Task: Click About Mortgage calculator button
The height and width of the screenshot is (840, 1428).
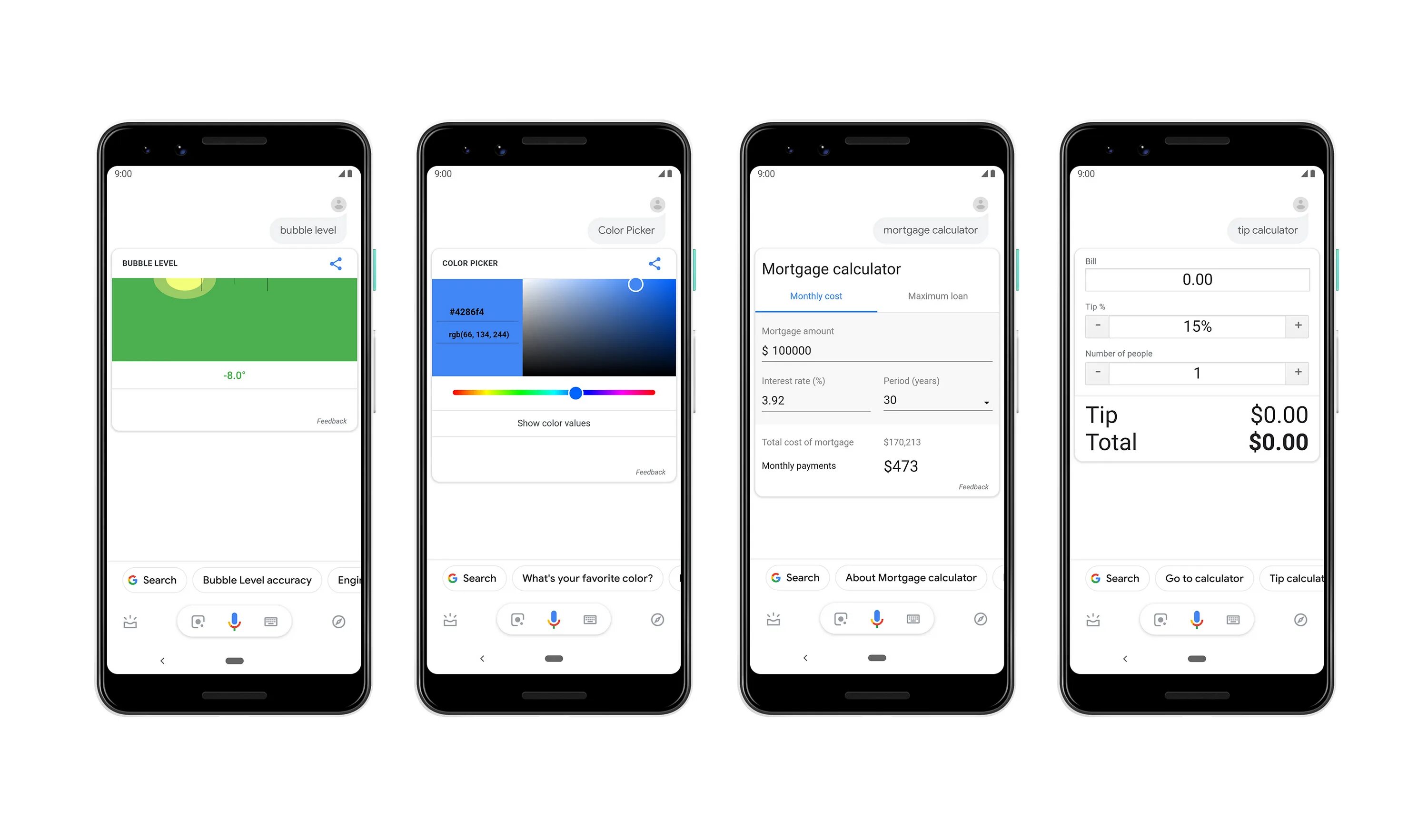Action: 906,577
